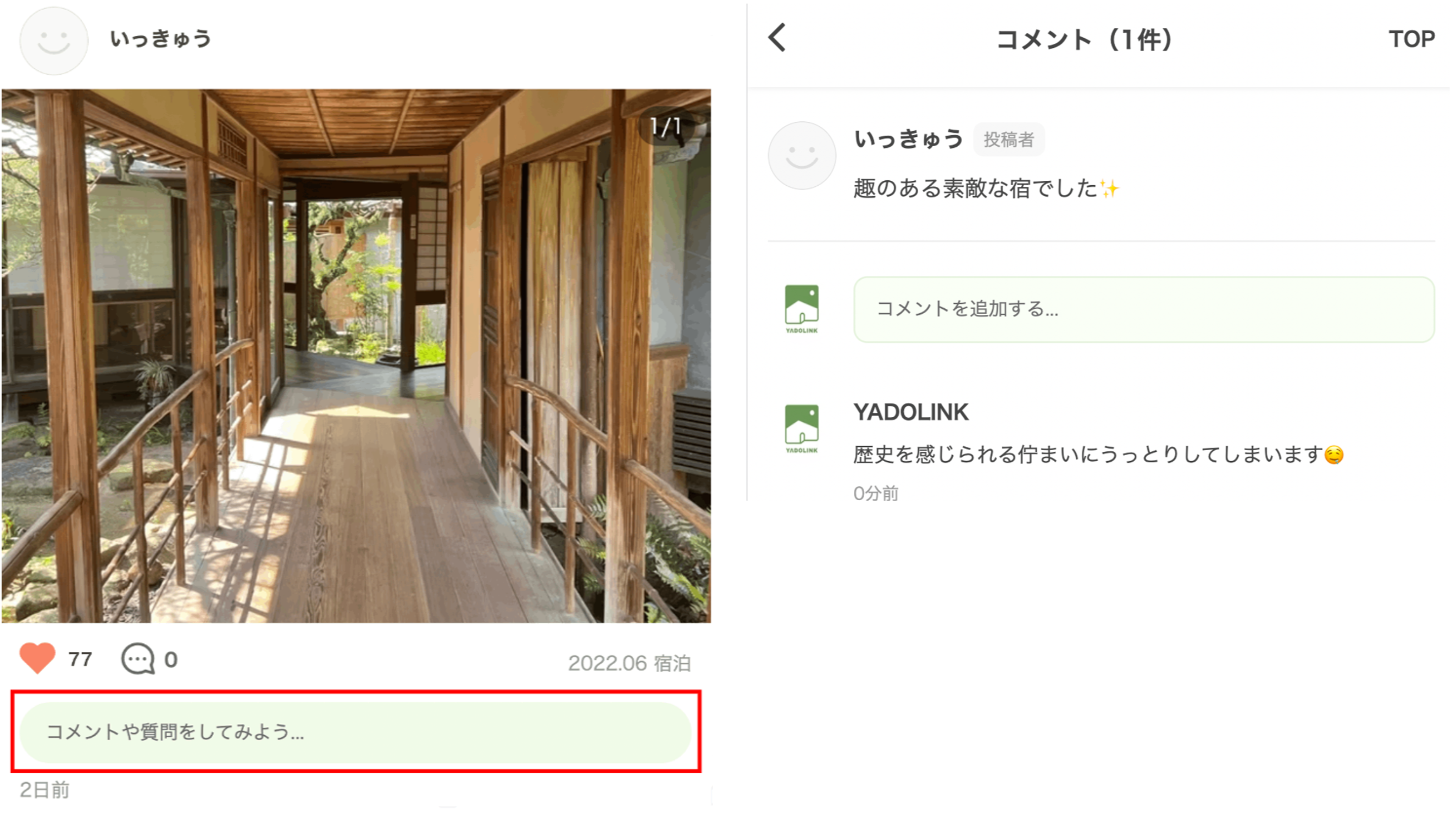Click いっきゅう avatar above the photo
This screenshot has height=815, width=1456.
[54, 40]
